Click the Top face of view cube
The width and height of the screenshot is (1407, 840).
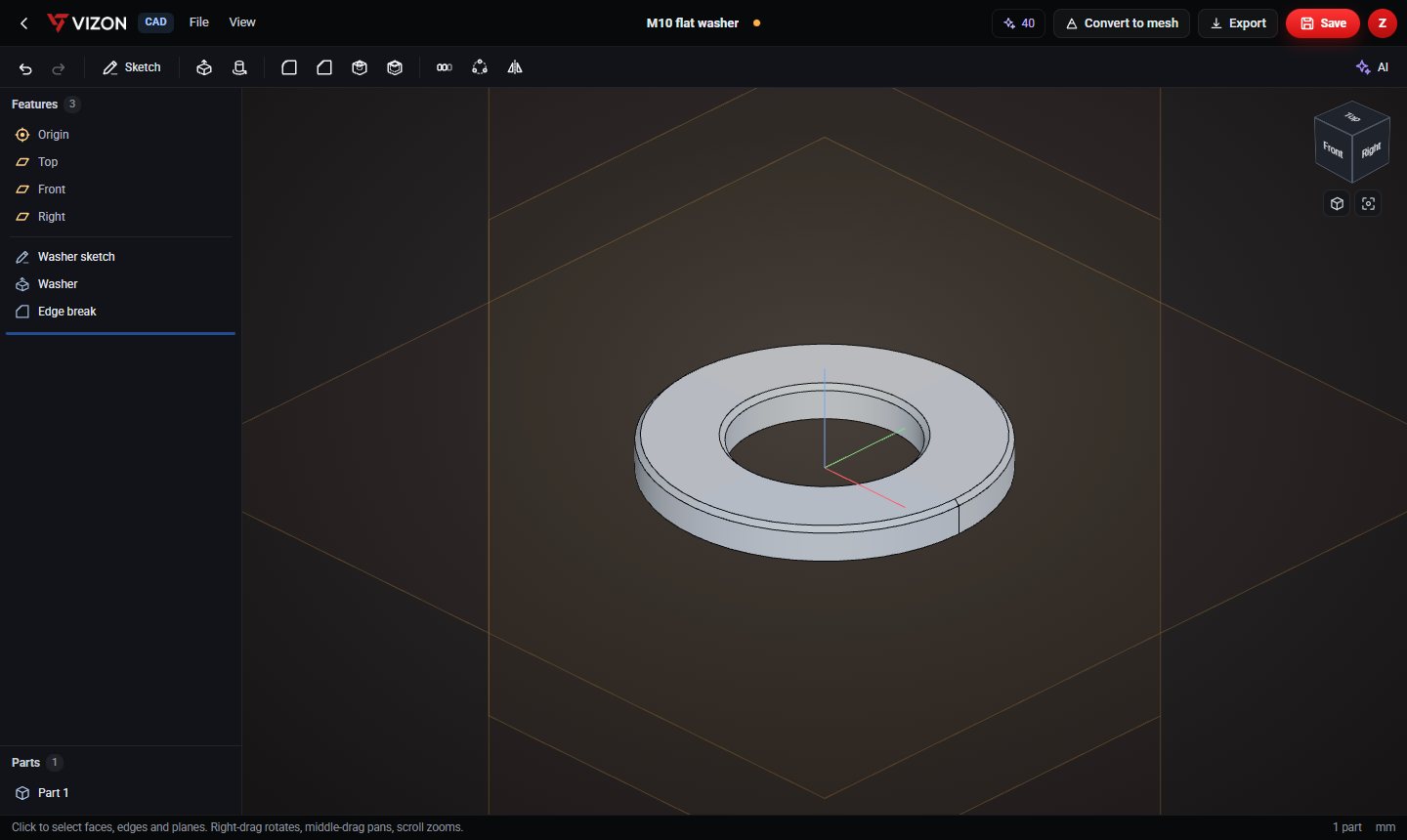tap(1352, 117)
